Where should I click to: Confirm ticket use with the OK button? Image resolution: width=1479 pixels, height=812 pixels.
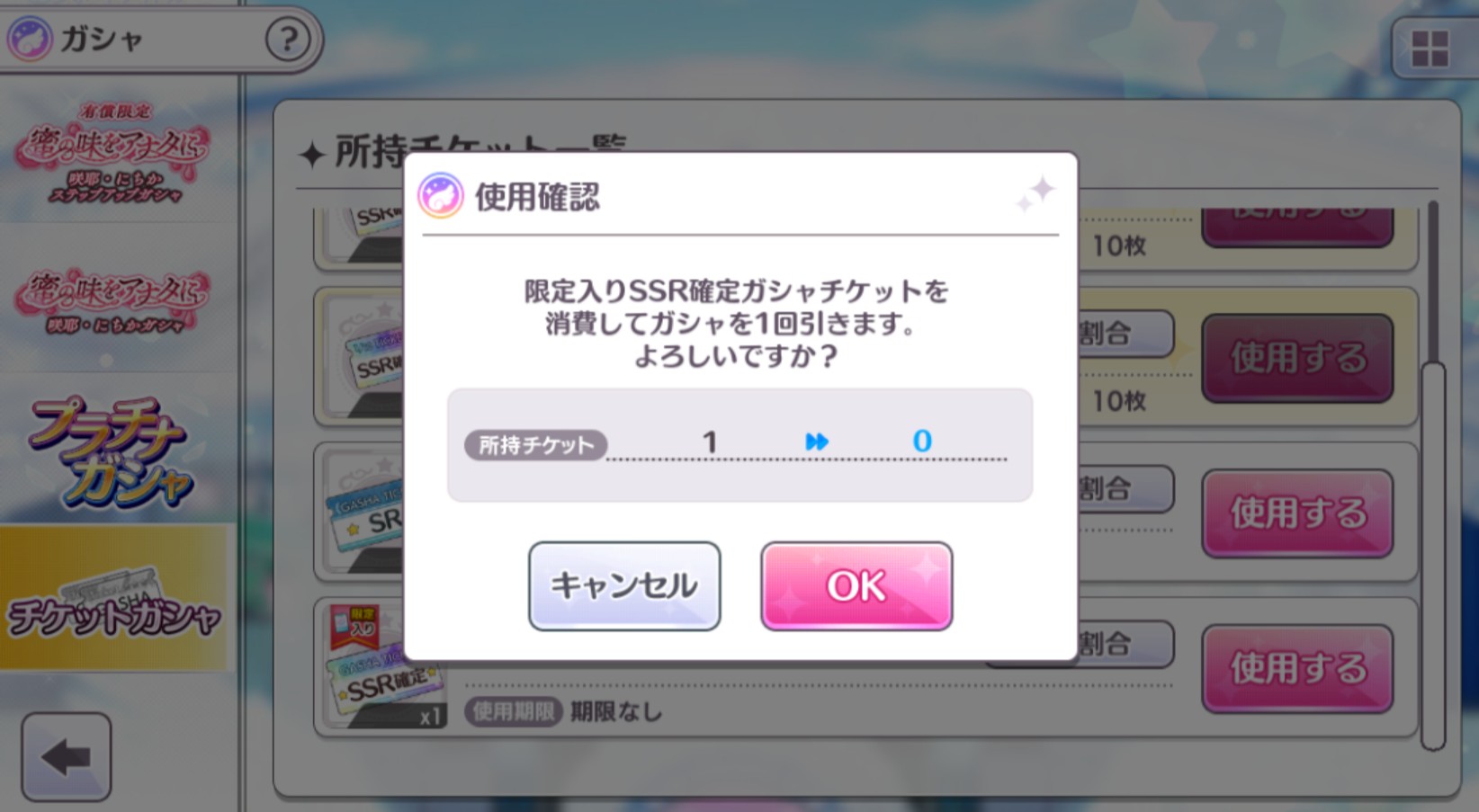[856, 586]
